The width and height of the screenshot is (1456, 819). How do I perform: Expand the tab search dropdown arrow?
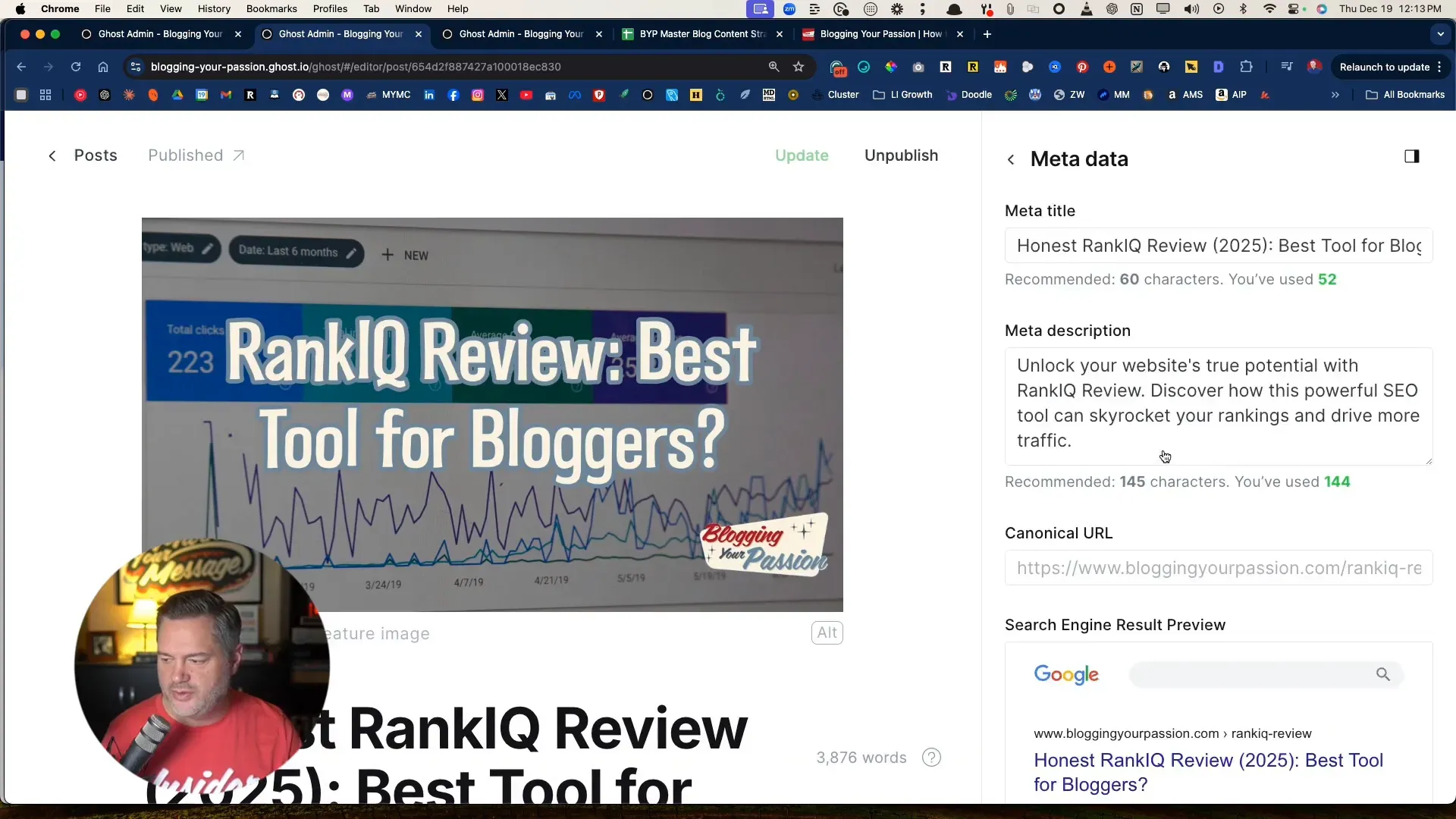tap(1440, 34)
